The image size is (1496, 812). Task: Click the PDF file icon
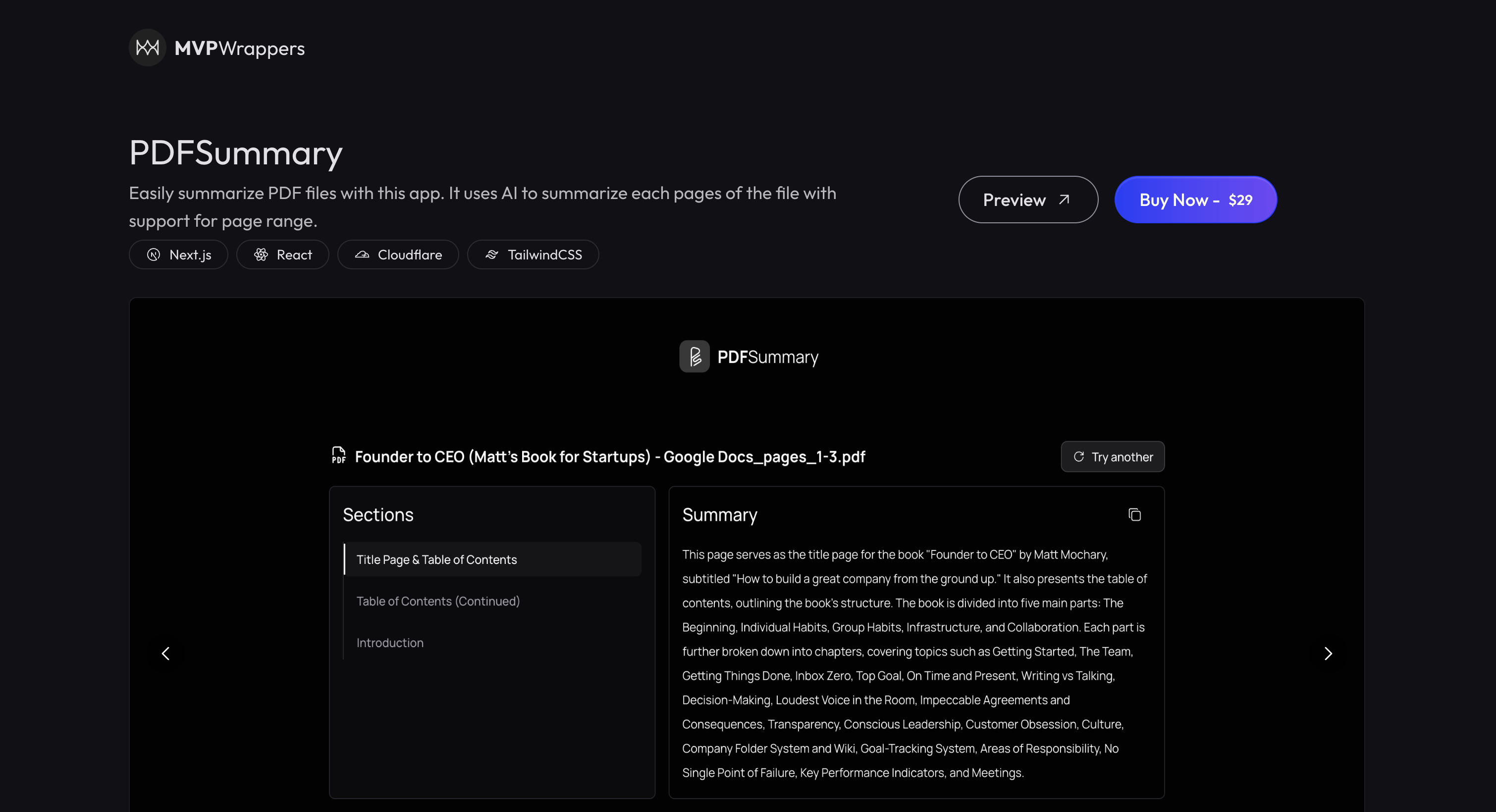tap(338, 456)
